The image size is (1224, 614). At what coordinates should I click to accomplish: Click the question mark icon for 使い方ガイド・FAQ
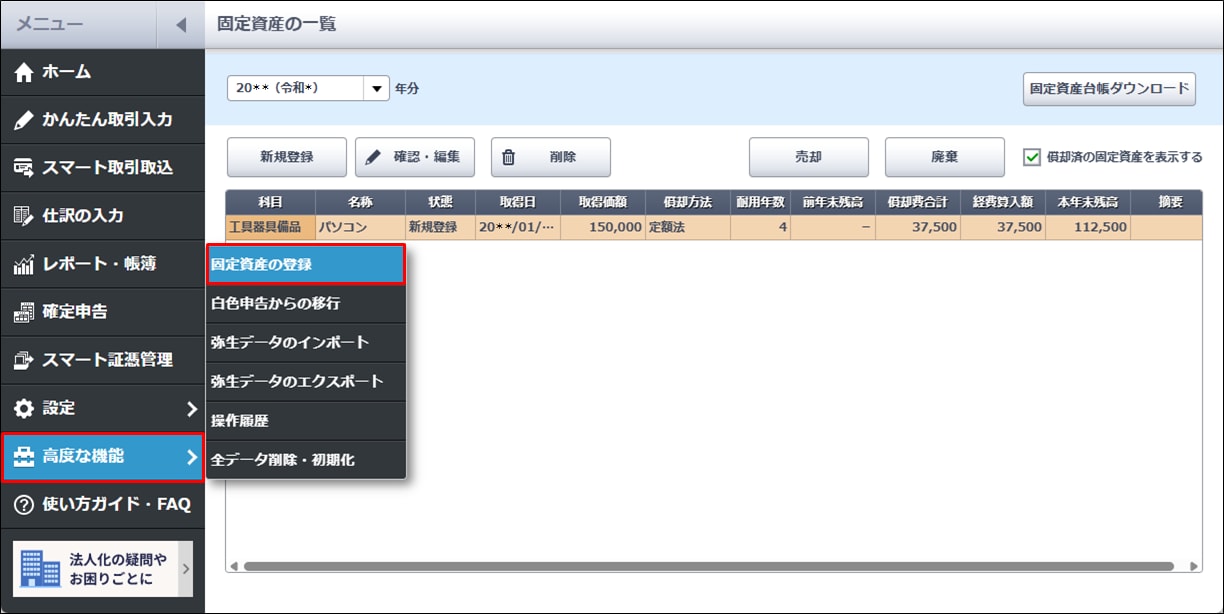point(25,504)
